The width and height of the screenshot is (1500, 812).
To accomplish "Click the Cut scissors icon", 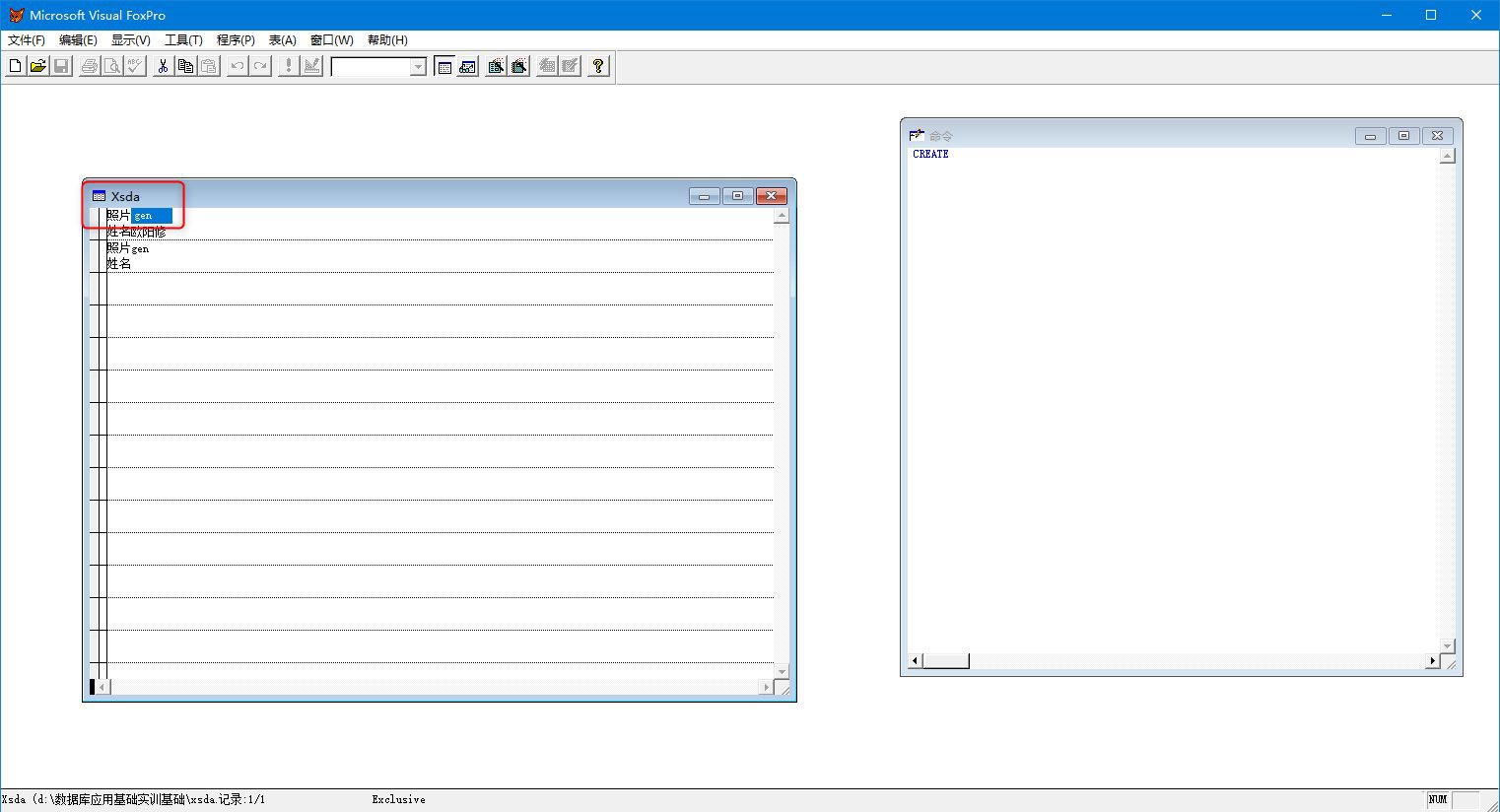I will (x=163, y=66).
